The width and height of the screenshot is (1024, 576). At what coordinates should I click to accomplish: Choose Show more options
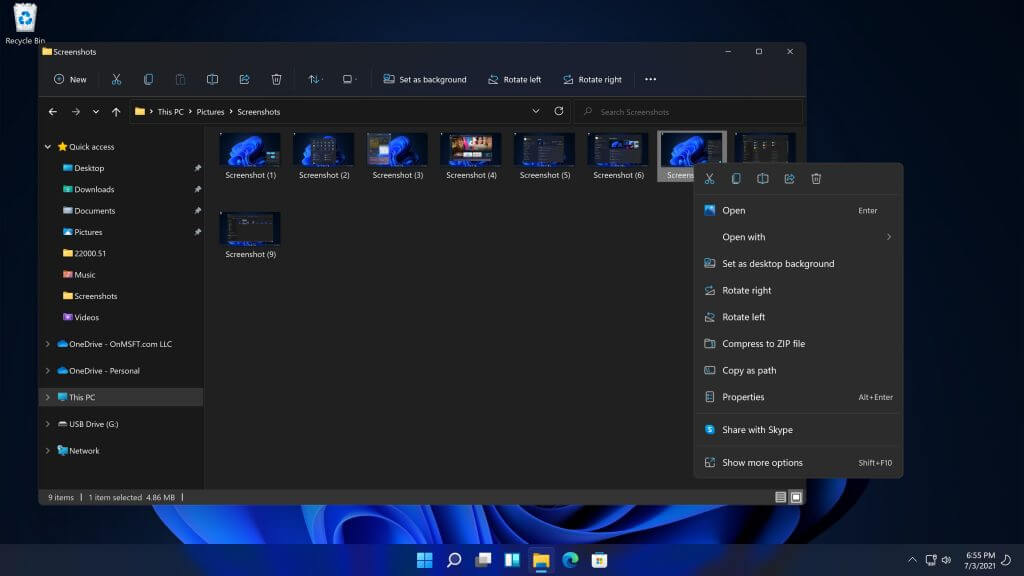tap(798, 462)
